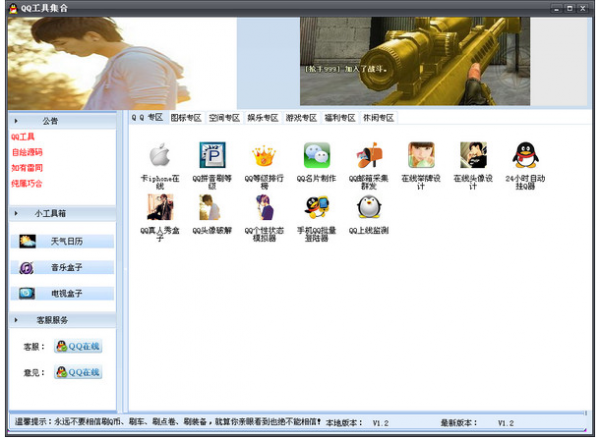Viewport: 600px width, 439px height.
Task: Launch QQ邮箱采集群发 mailbox icon
Action: 369,155
